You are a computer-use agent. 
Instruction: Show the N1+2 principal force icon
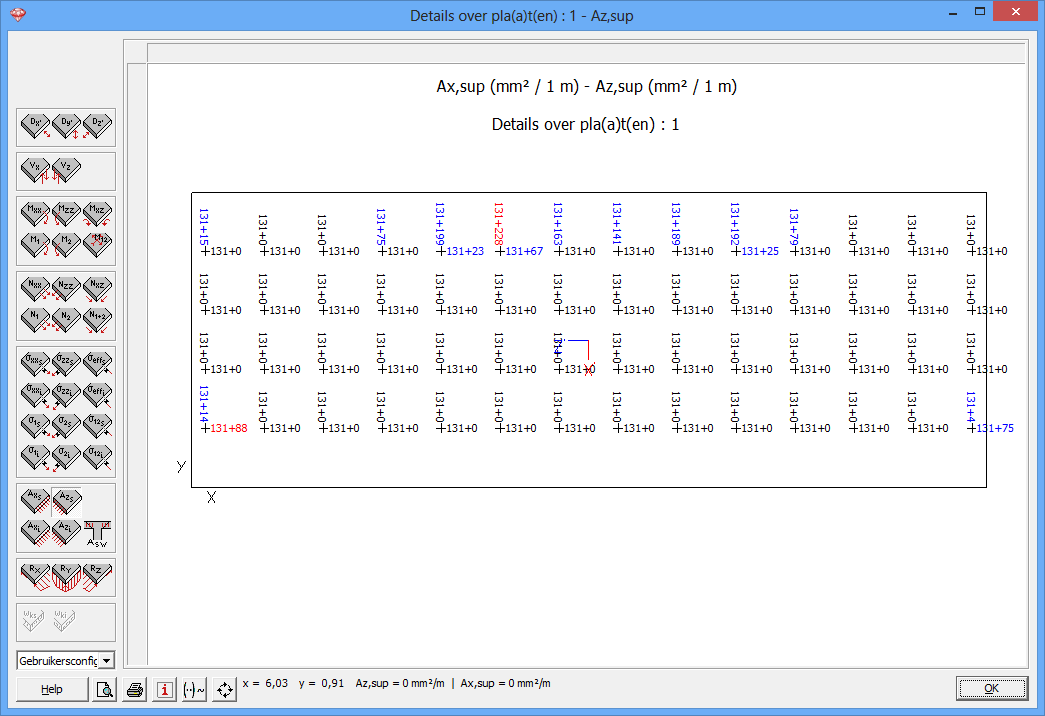point(97,319)
